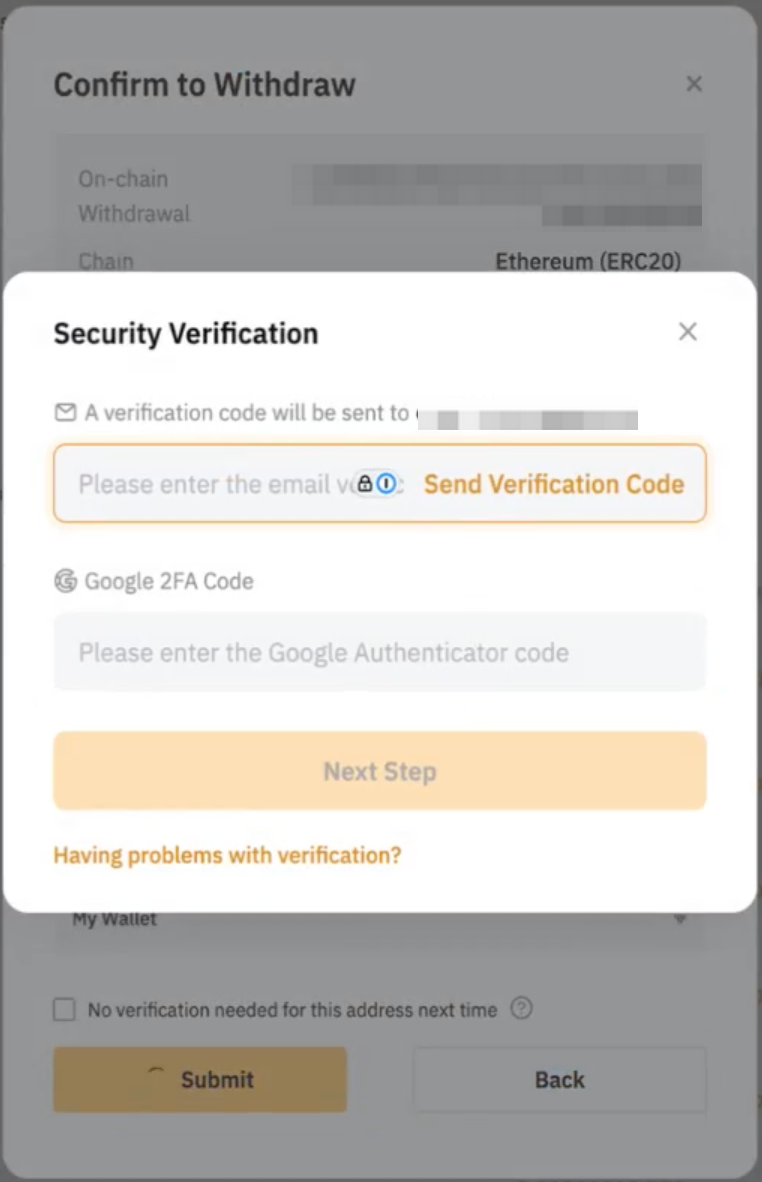Screen dimensions: 762x1182
Task: Click the envelope icon beside verification notice
Action: click(x=65, y=412)
